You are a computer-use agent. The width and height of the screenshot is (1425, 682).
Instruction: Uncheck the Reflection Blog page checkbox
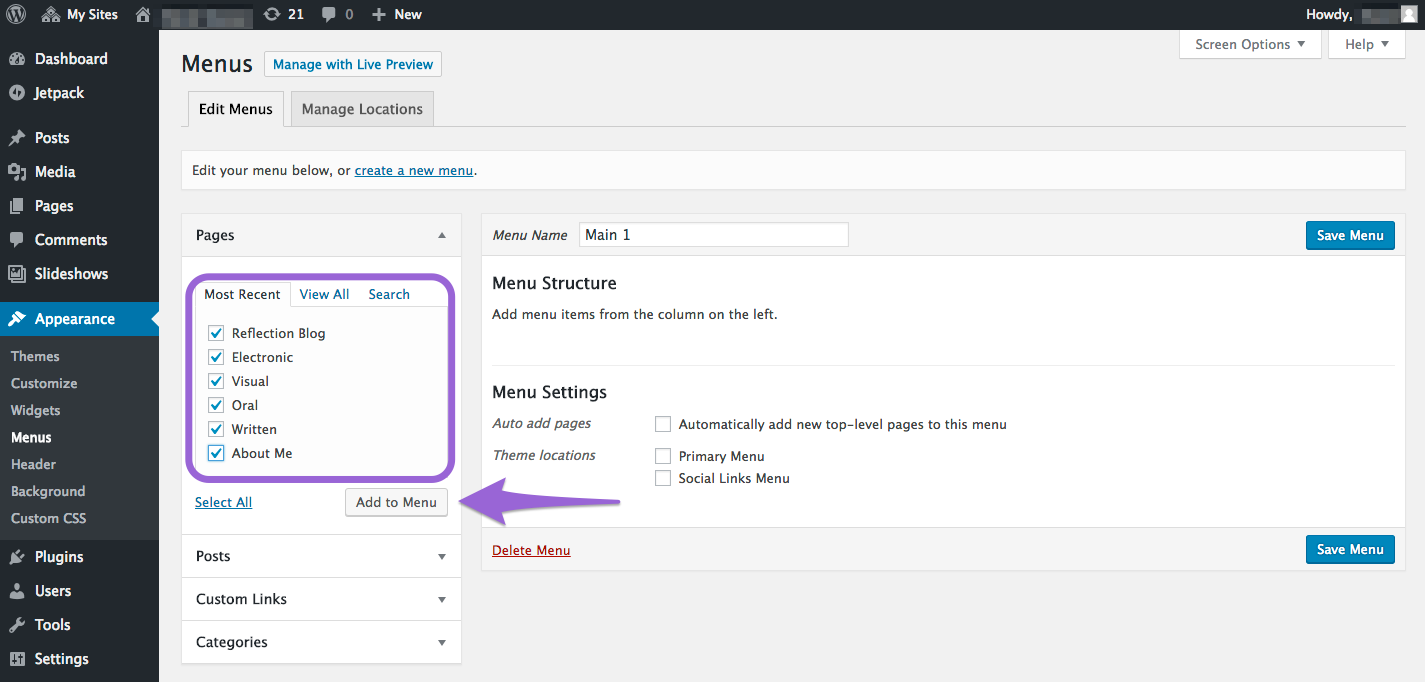click(216, 333)
